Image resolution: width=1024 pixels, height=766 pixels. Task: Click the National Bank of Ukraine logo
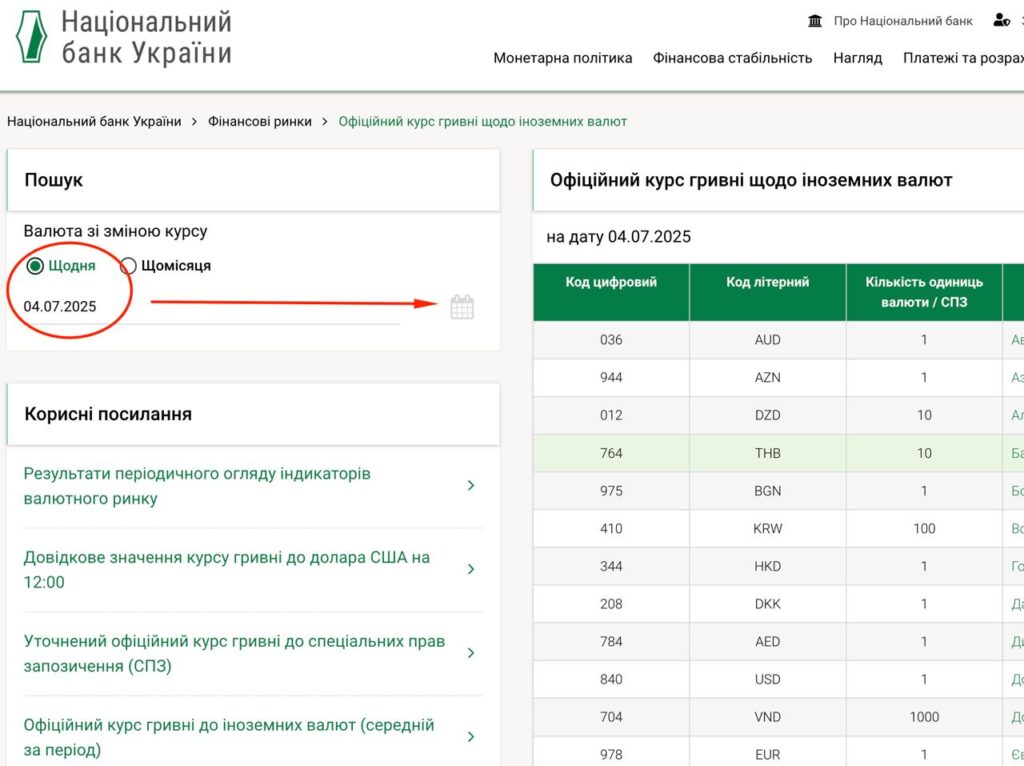pyautogui.click(x=31, y=37)
